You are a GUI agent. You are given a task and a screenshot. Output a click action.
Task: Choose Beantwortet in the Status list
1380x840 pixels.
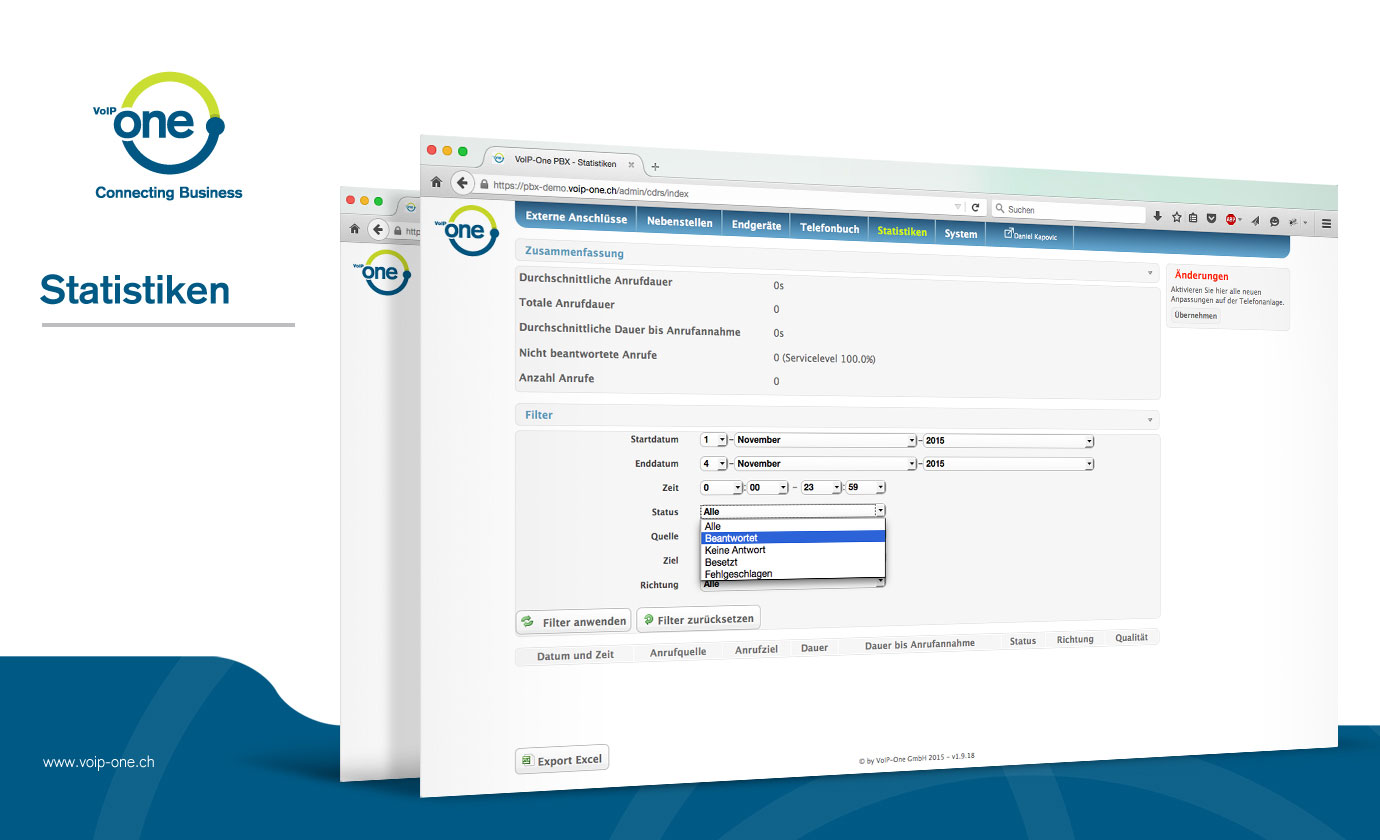793,538
